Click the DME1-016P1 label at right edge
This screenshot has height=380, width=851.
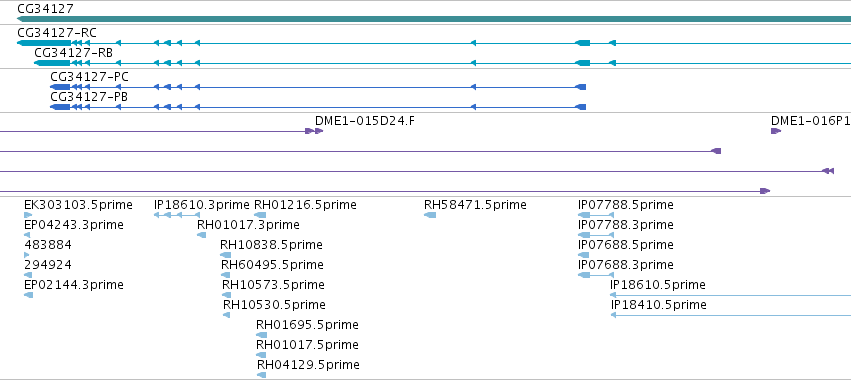pyautogui.click(x=811, y=121)
